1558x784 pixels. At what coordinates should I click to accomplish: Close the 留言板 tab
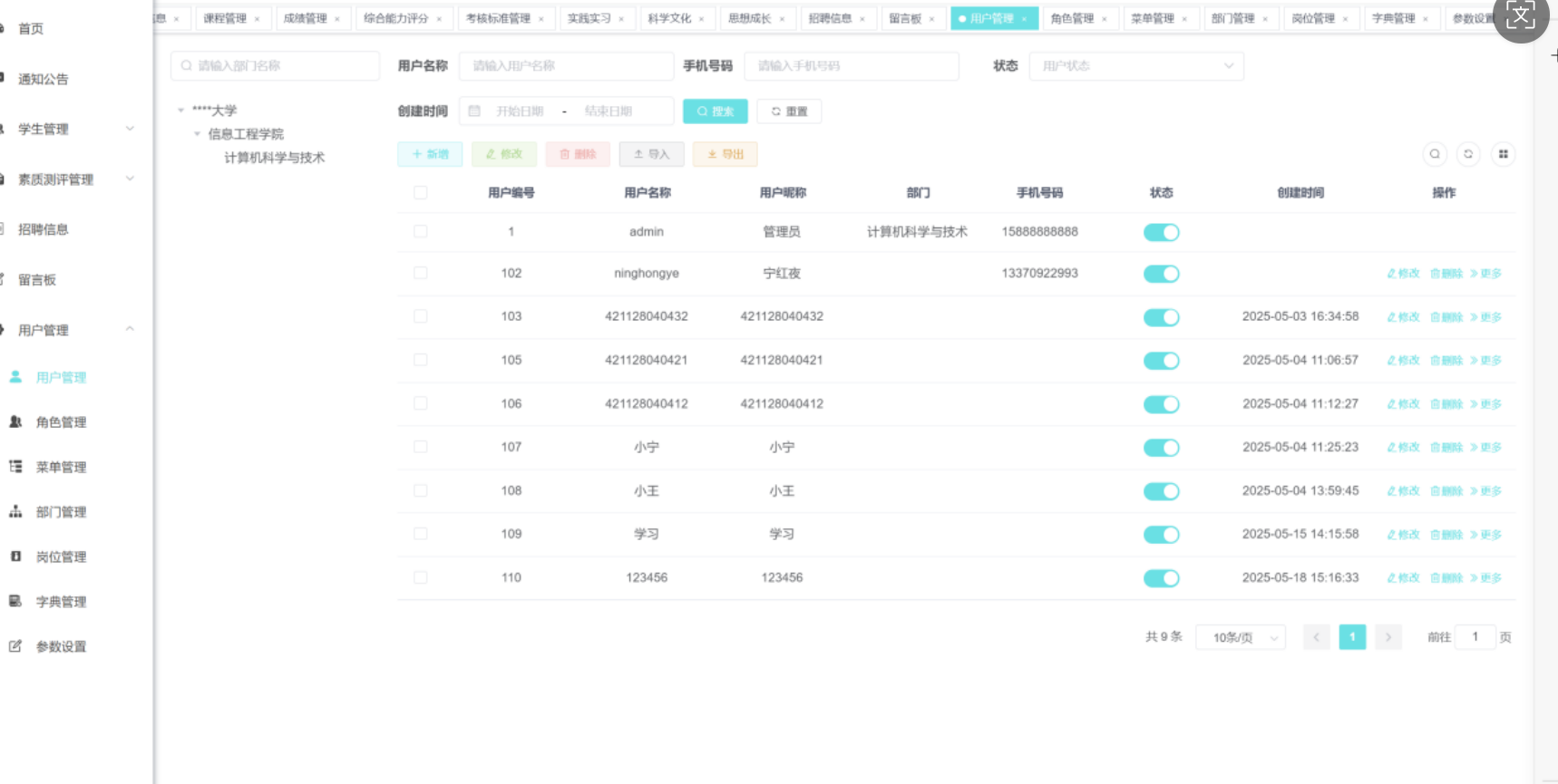coord(932,19)
